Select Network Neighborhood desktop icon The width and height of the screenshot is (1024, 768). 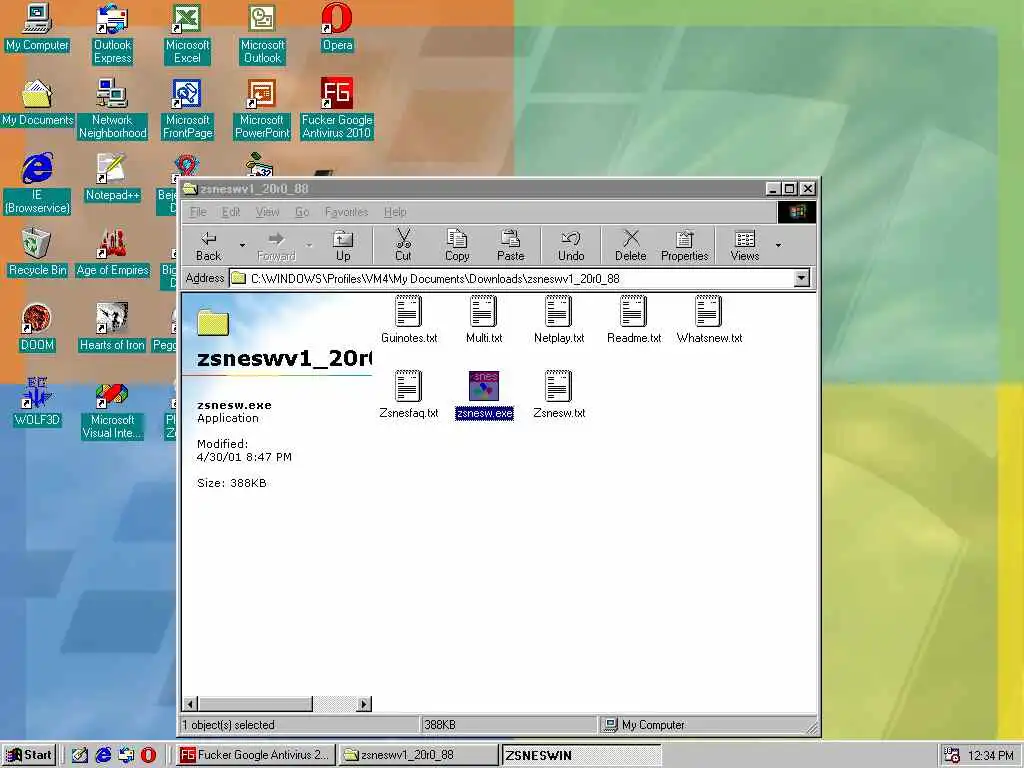point(112,109)
